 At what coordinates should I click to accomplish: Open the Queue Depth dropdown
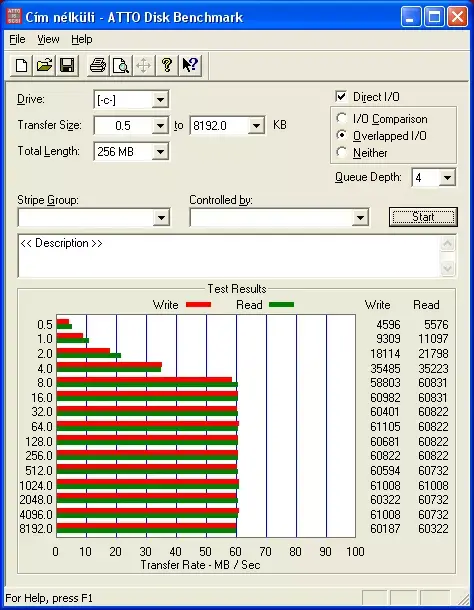[x=447, y=178]
